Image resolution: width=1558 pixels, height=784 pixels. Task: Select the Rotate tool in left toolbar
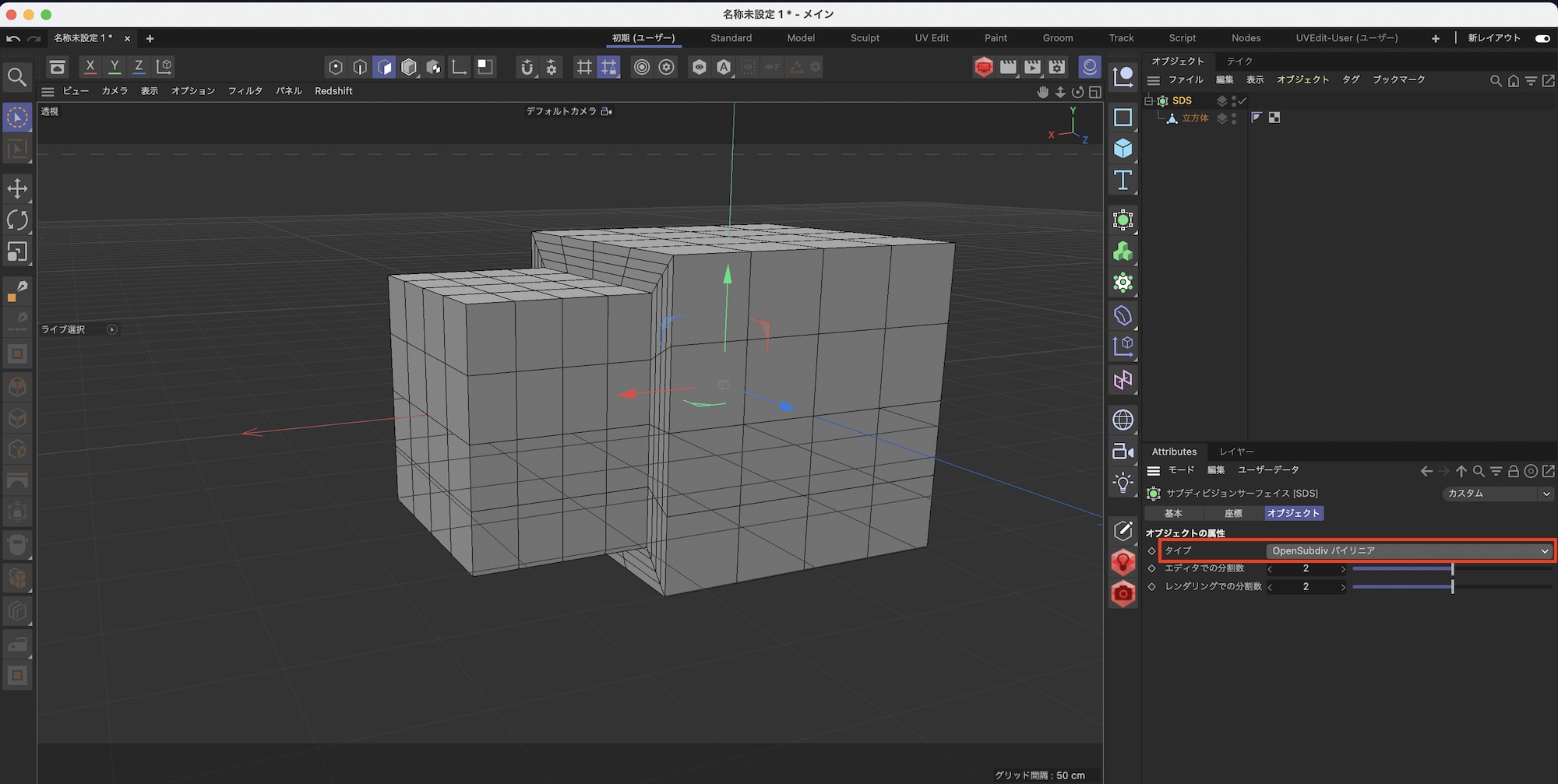point(17,220)
